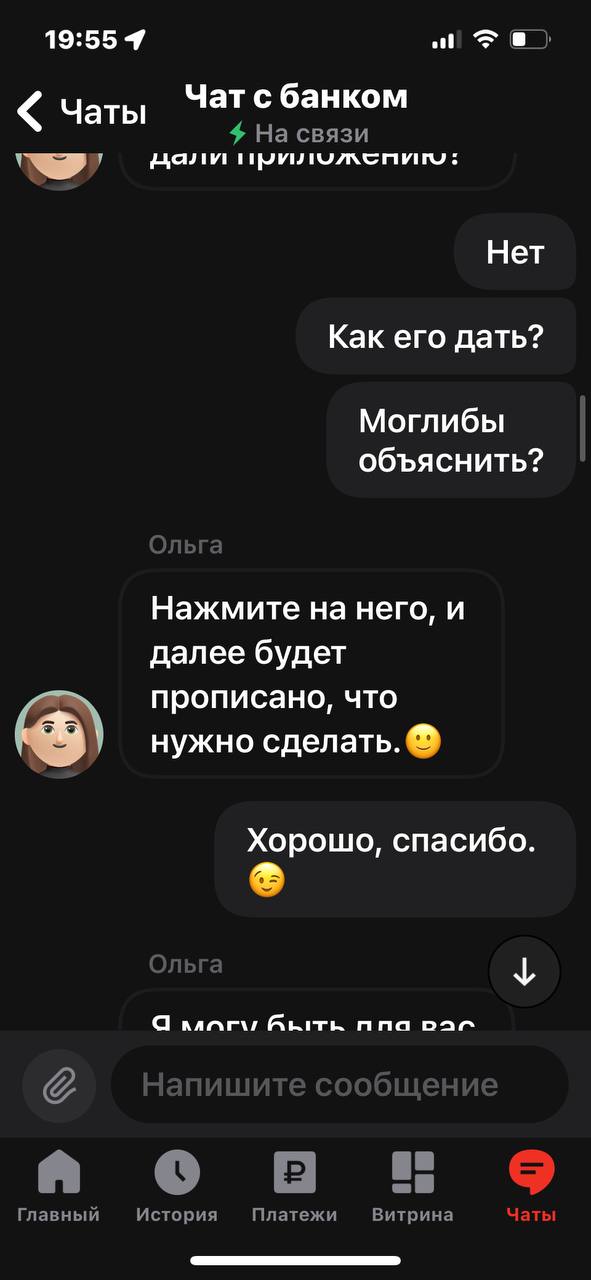Tap the paperclip attachment icon
Screen dimensions: 591x1280
[x=59, y=1084]
